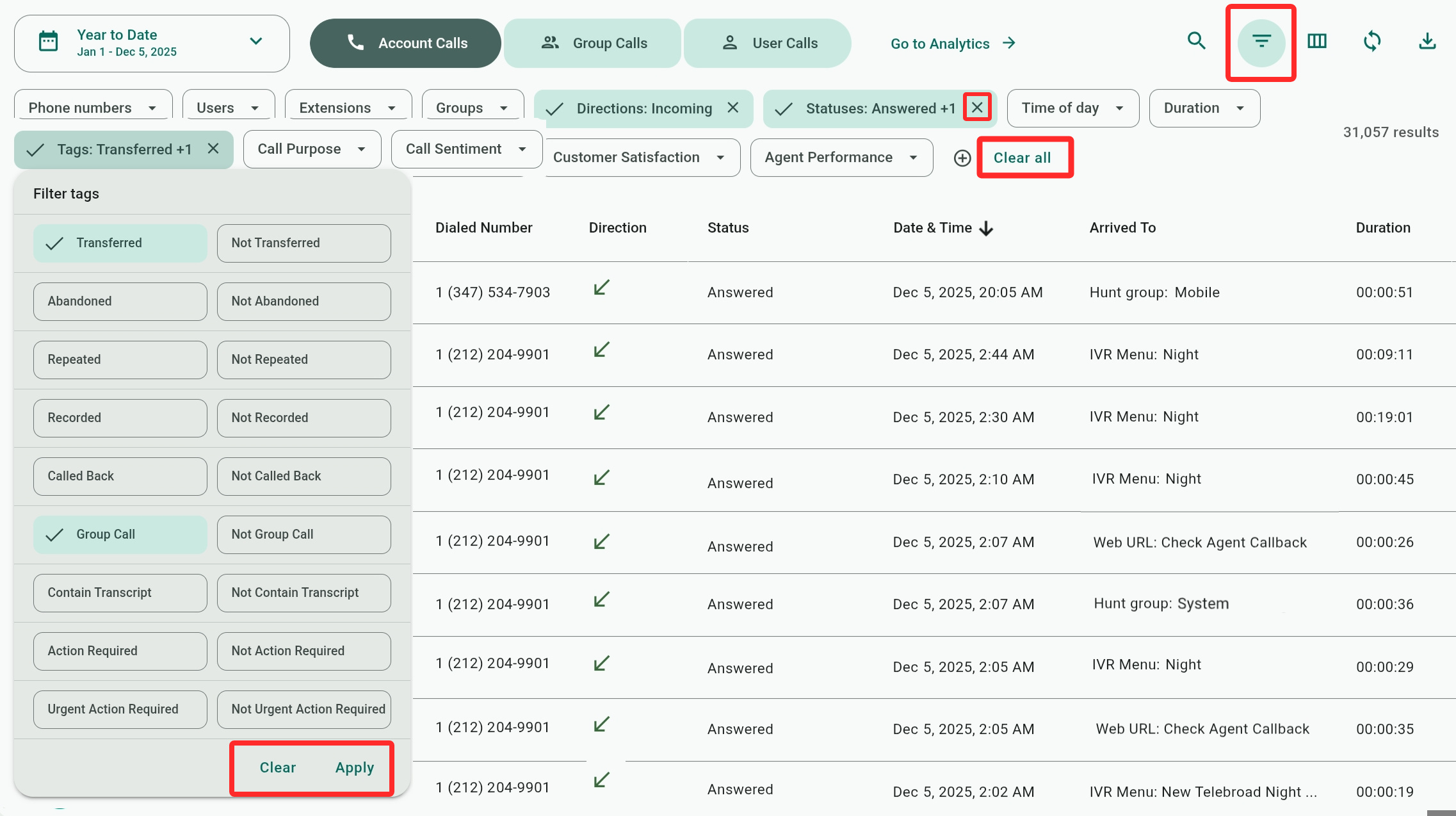This screenshot has width=1456, height=816.
Task: Follow the Go to Analytics link
Action: (952, 44)
